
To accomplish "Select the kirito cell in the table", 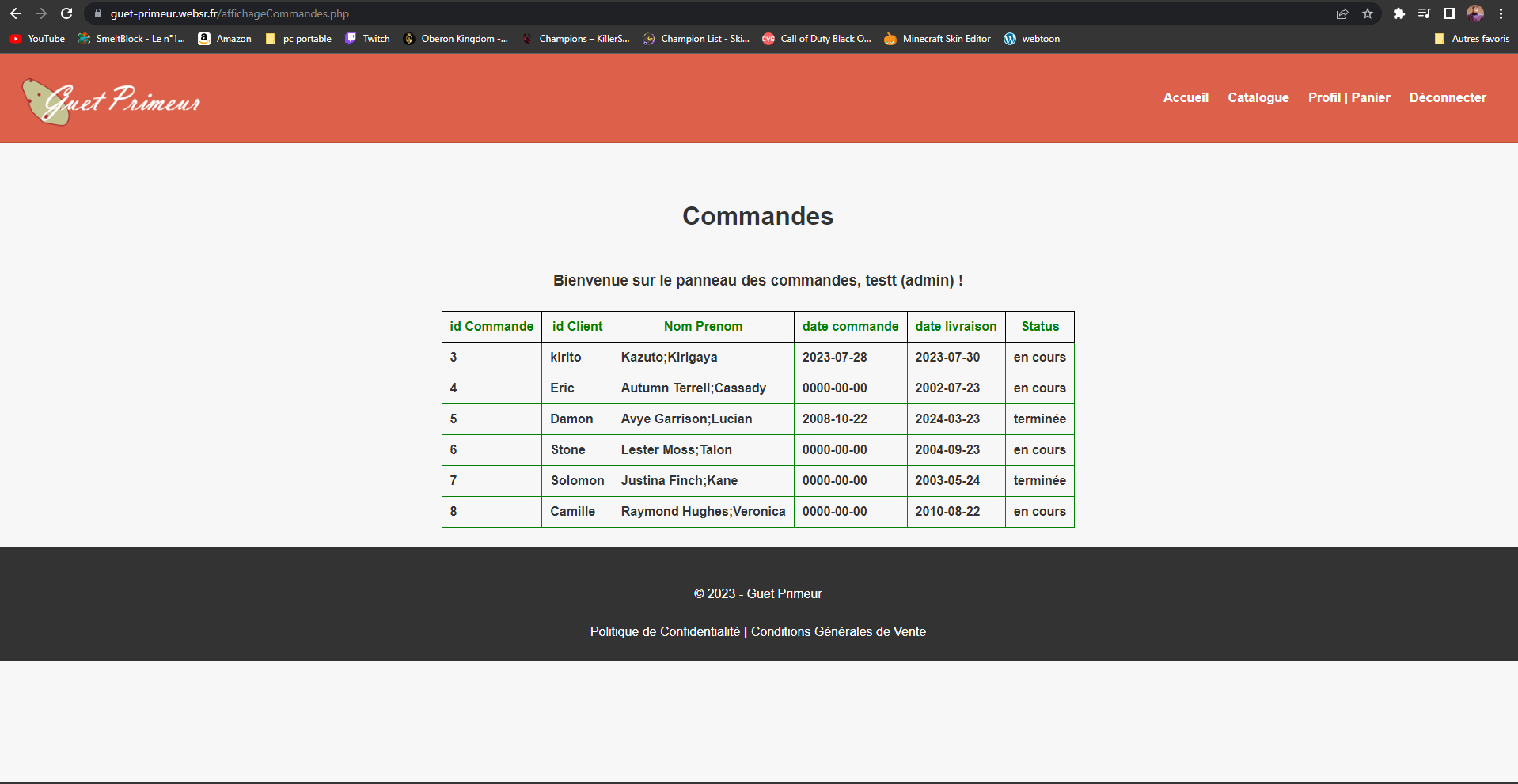I will coord(566,357).
